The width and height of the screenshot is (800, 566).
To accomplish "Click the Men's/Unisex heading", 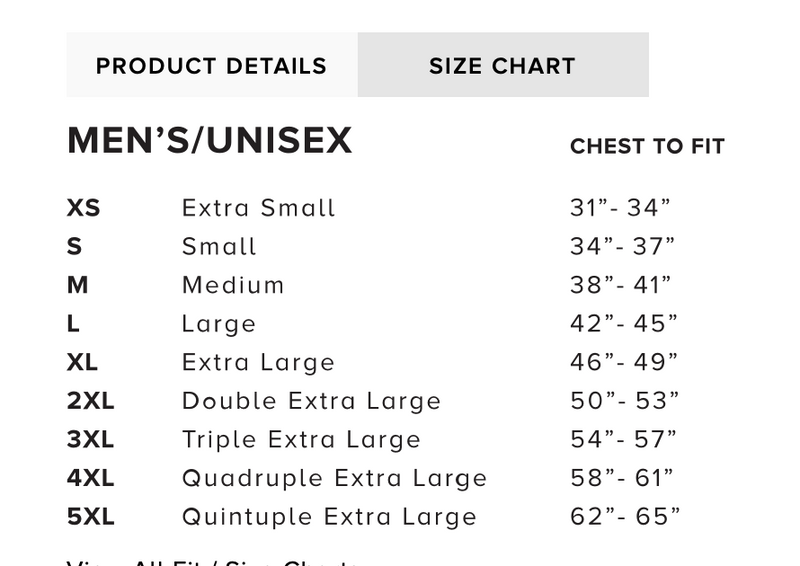I will coord(209,141).
